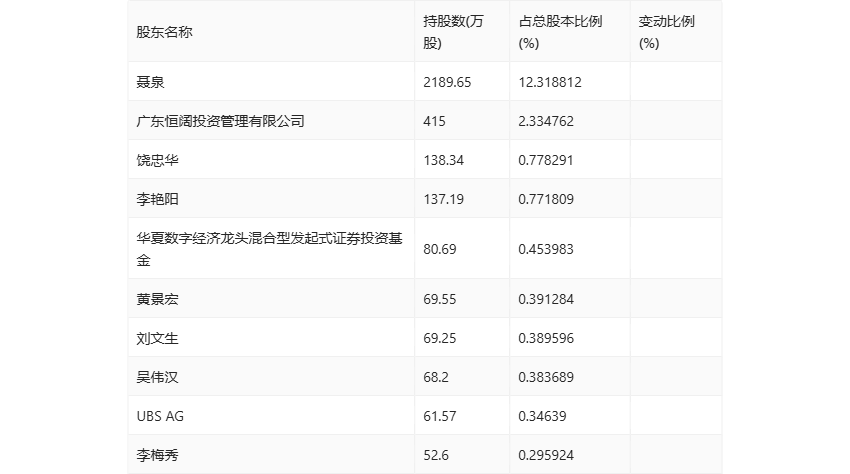
Task: Click the percentage 0.453983
Action: coord(546,249)
